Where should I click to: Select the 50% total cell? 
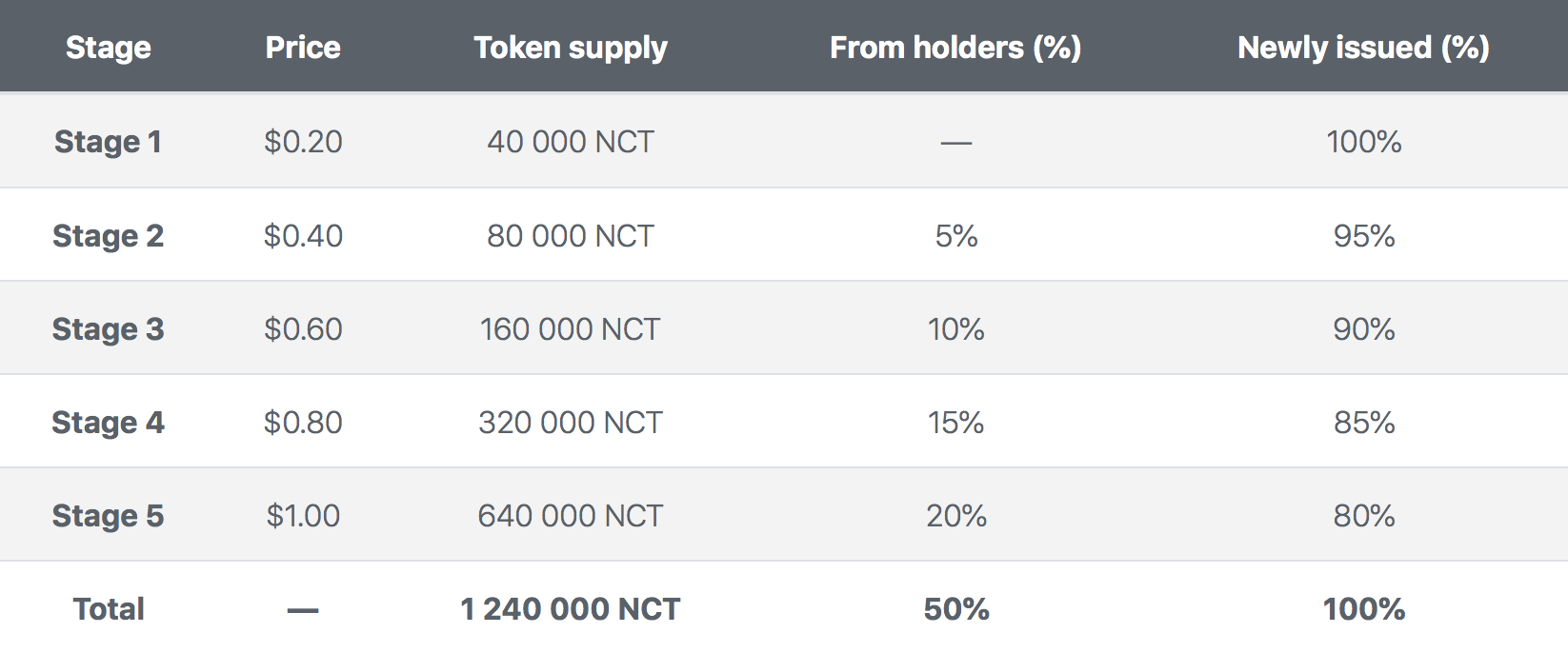(x=956, y=608)
